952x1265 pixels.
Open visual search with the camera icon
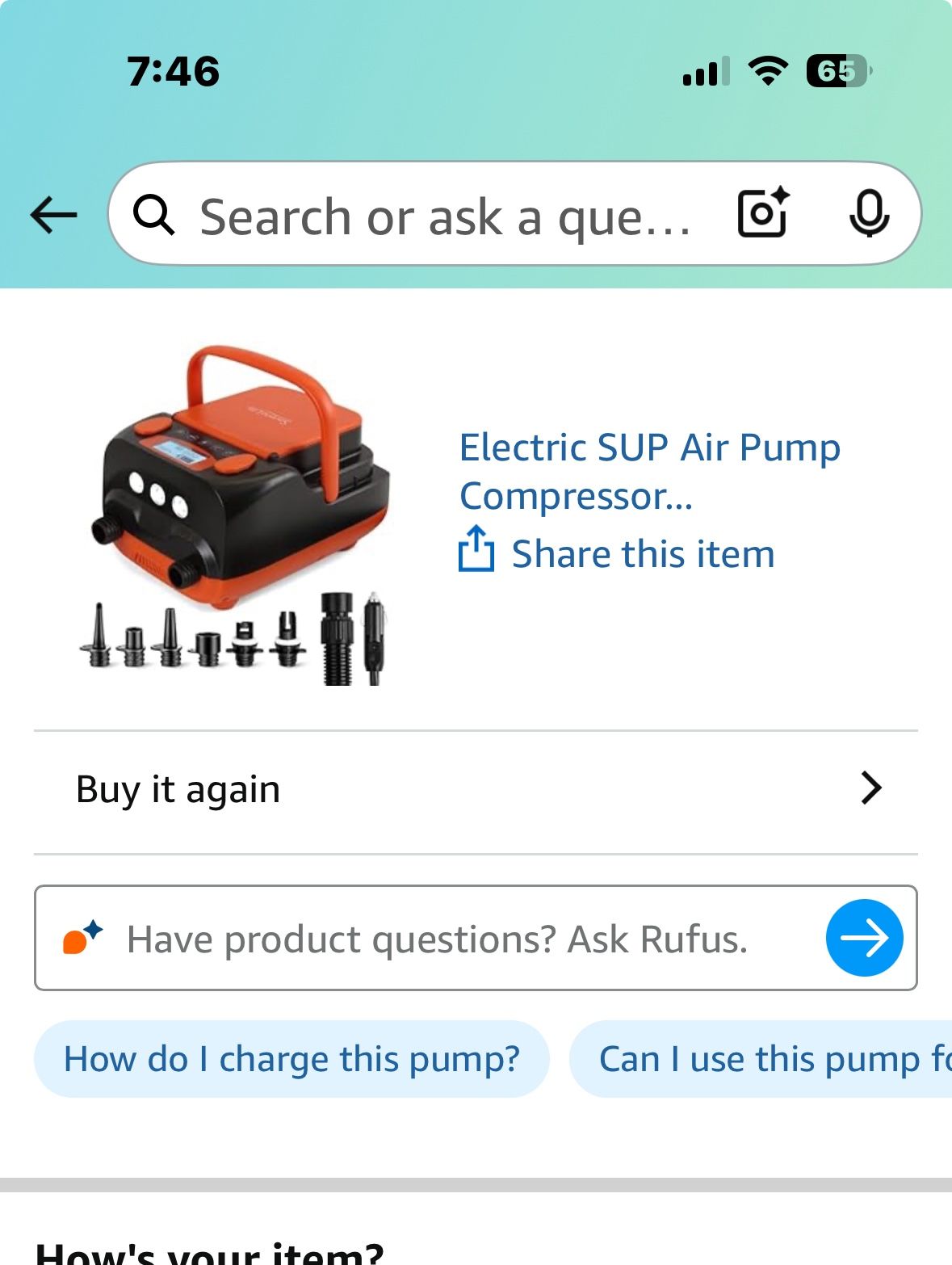[762, 213]
